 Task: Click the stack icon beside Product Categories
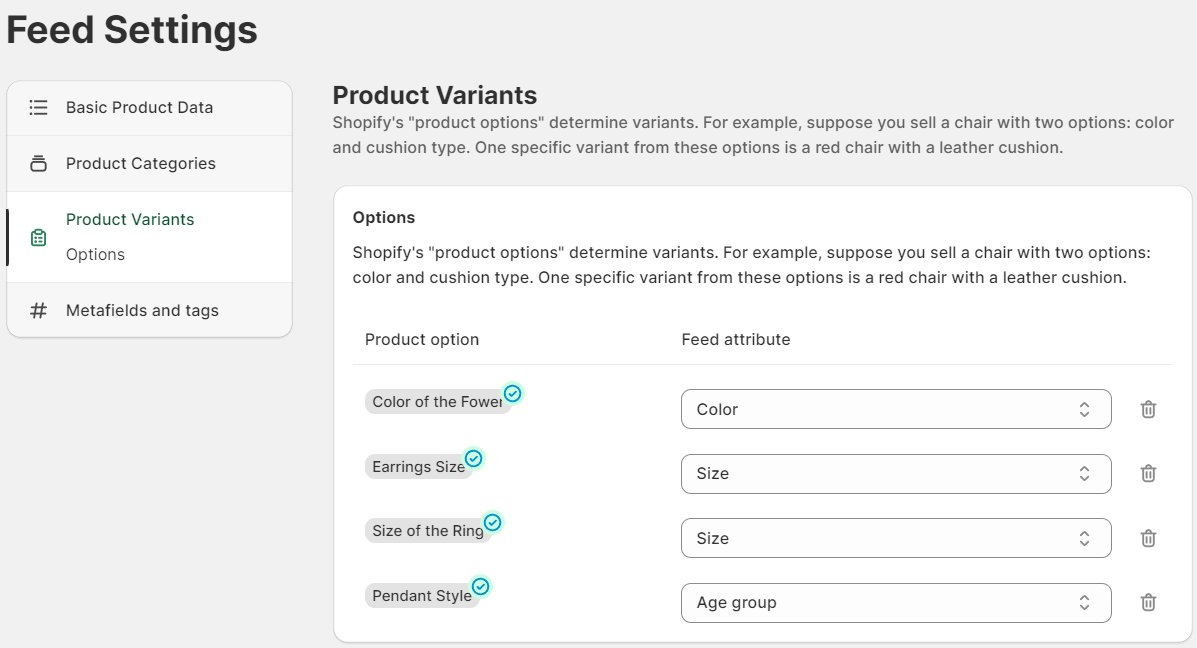pyautogui.click(x=38, y=163)
